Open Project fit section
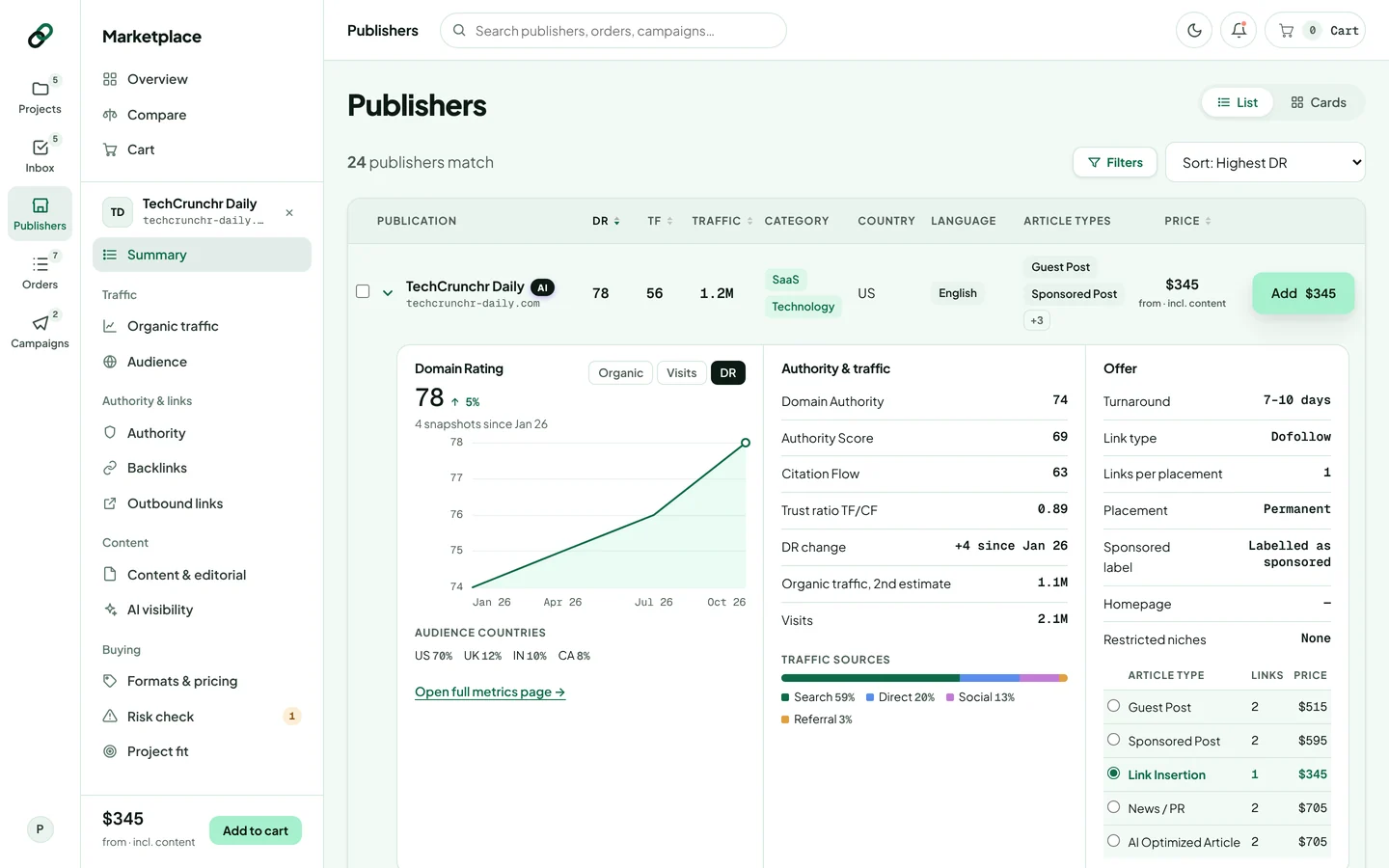Image resolution: width=1389 pixels, height=868 pixels. 202,751
